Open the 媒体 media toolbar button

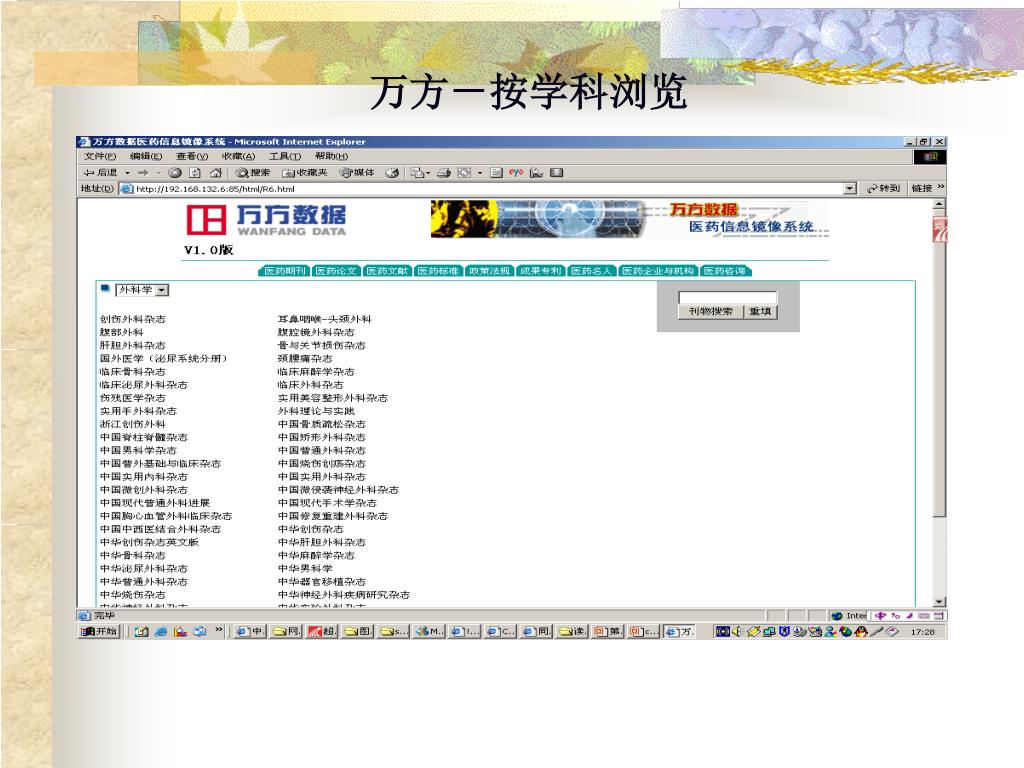(x=357, y=172)
